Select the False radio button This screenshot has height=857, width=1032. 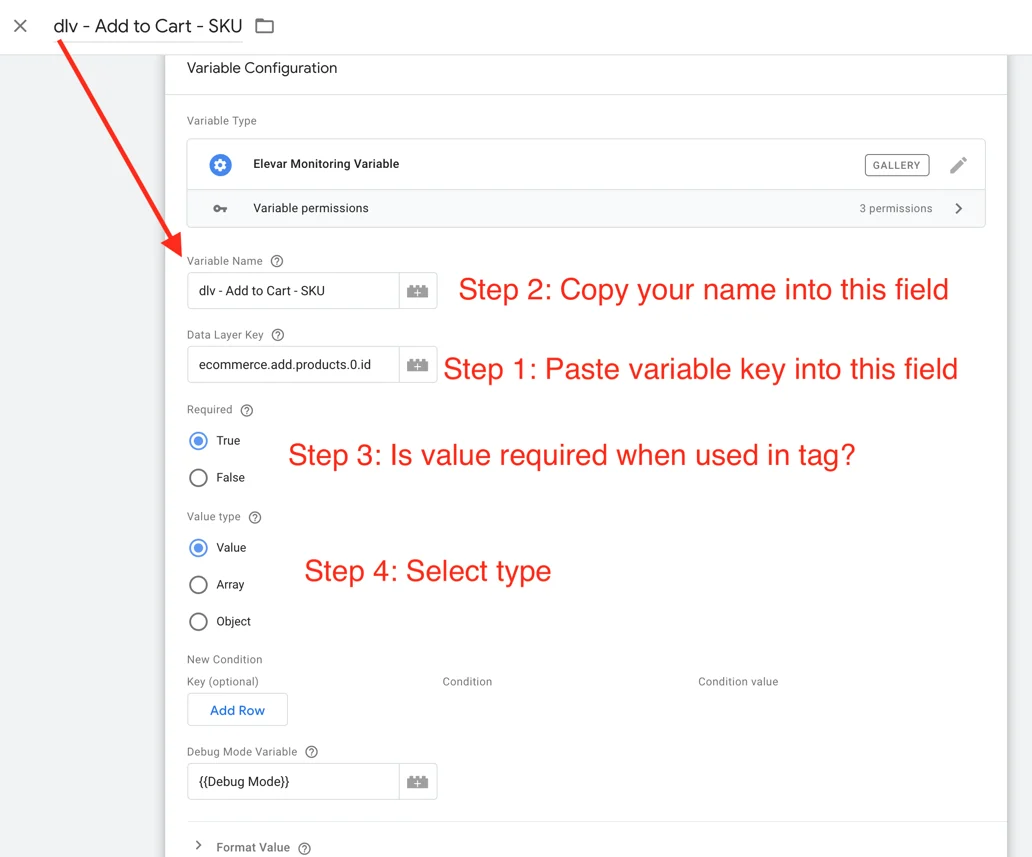click(x=198, y=478)
